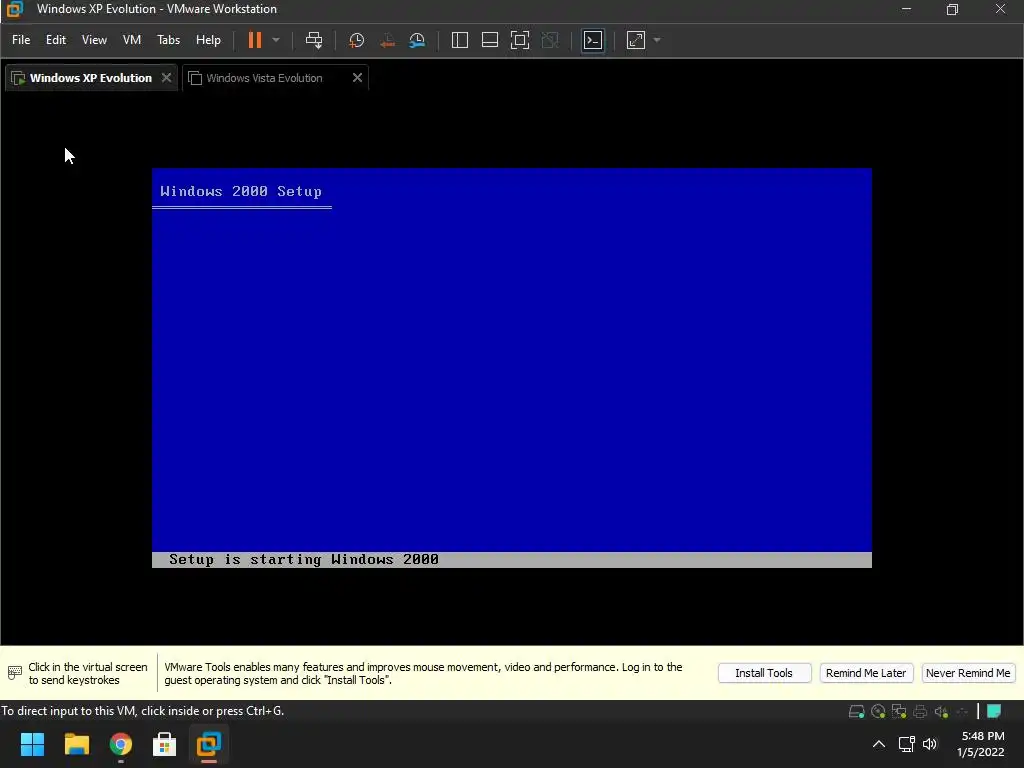The width and height of the screenshot is (1024, 768).
Task: Take a snapshot of this VM
Action: pos(357,40)
